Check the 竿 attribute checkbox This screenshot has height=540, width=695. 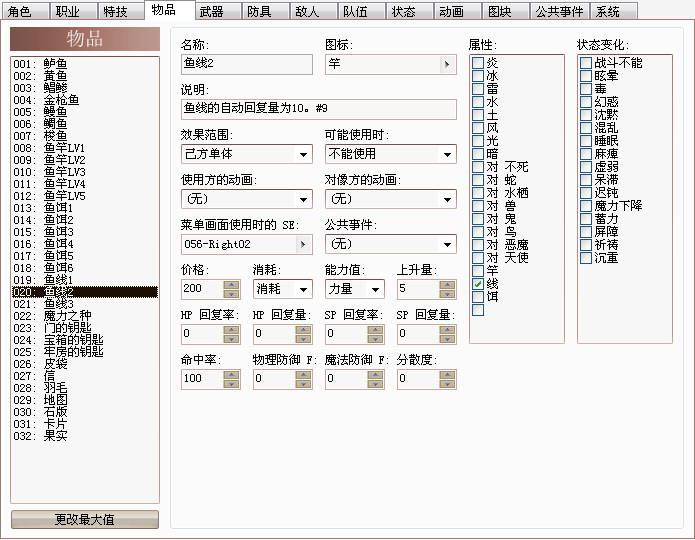click(478, 270)
